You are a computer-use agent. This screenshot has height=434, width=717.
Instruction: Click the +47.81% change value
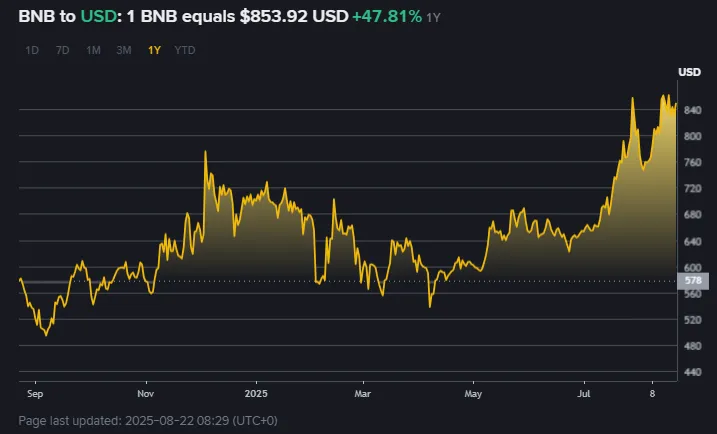click(387, 16)
